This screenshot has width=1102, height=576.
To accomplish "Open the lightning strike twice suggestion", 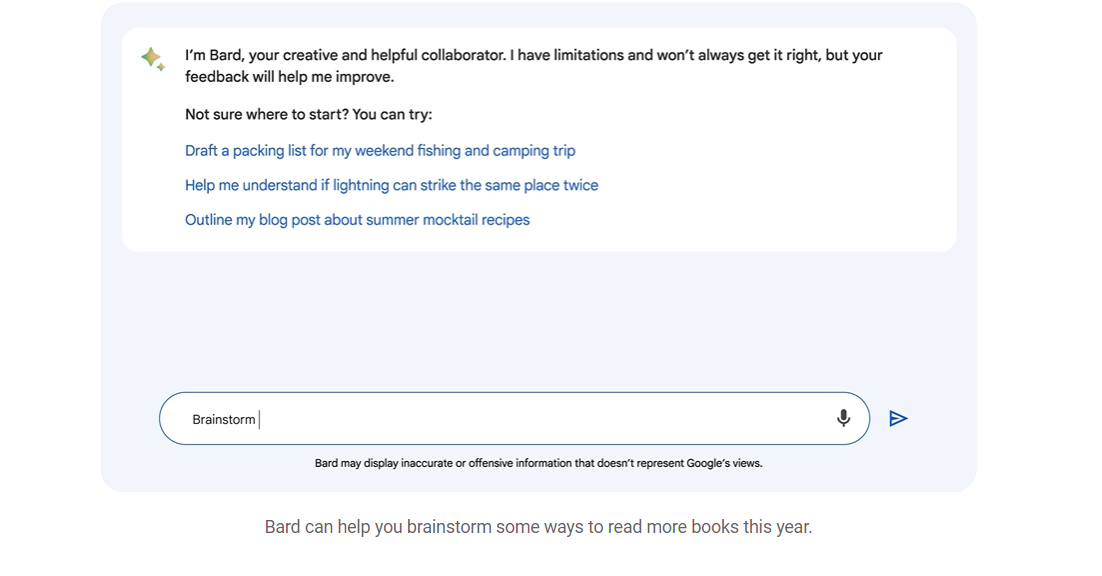I will (x=391, y=185).
